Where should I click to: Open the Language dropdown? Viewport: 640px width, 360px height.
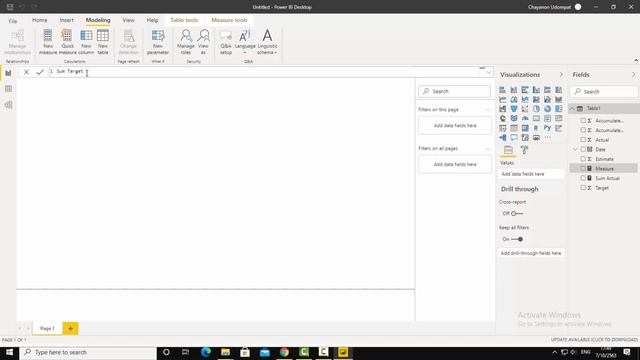coord(245,42)
